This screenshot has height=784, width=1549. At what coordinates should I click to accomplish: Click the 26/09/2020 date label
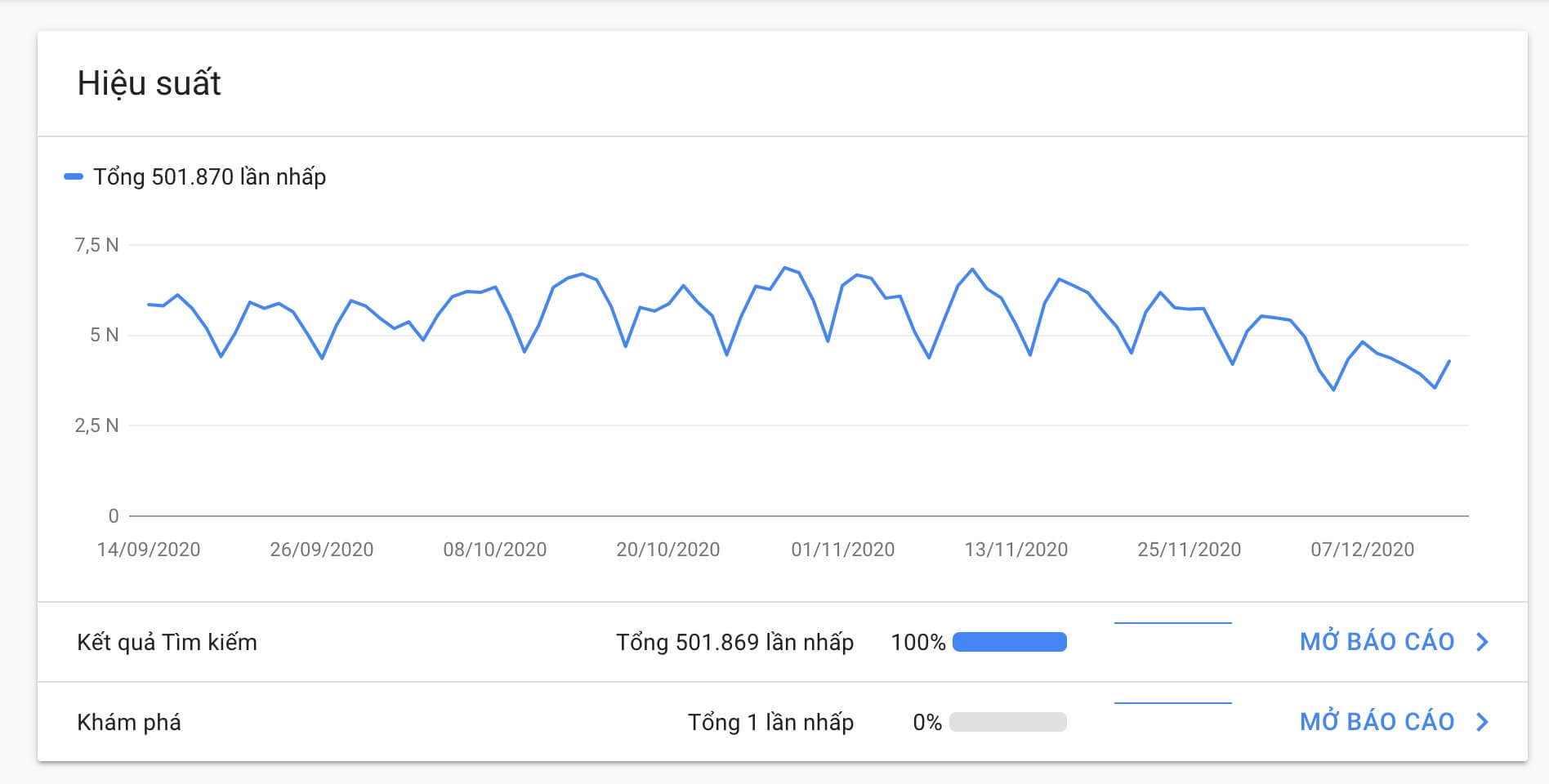click(322, 550)
